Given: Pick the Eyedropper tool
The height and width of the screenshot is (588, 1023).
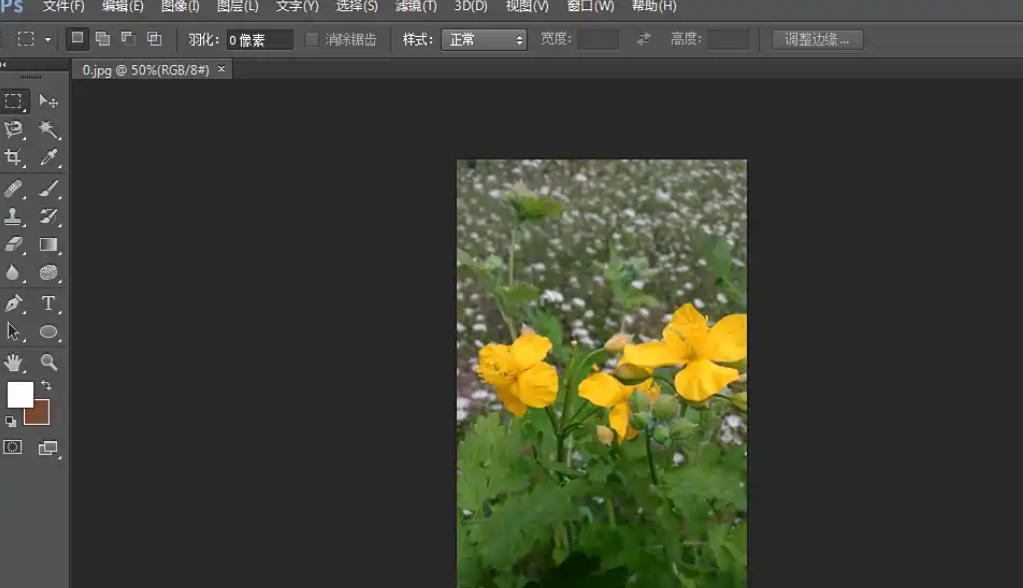Looking at the screenshot, I should tap(48, 156).
